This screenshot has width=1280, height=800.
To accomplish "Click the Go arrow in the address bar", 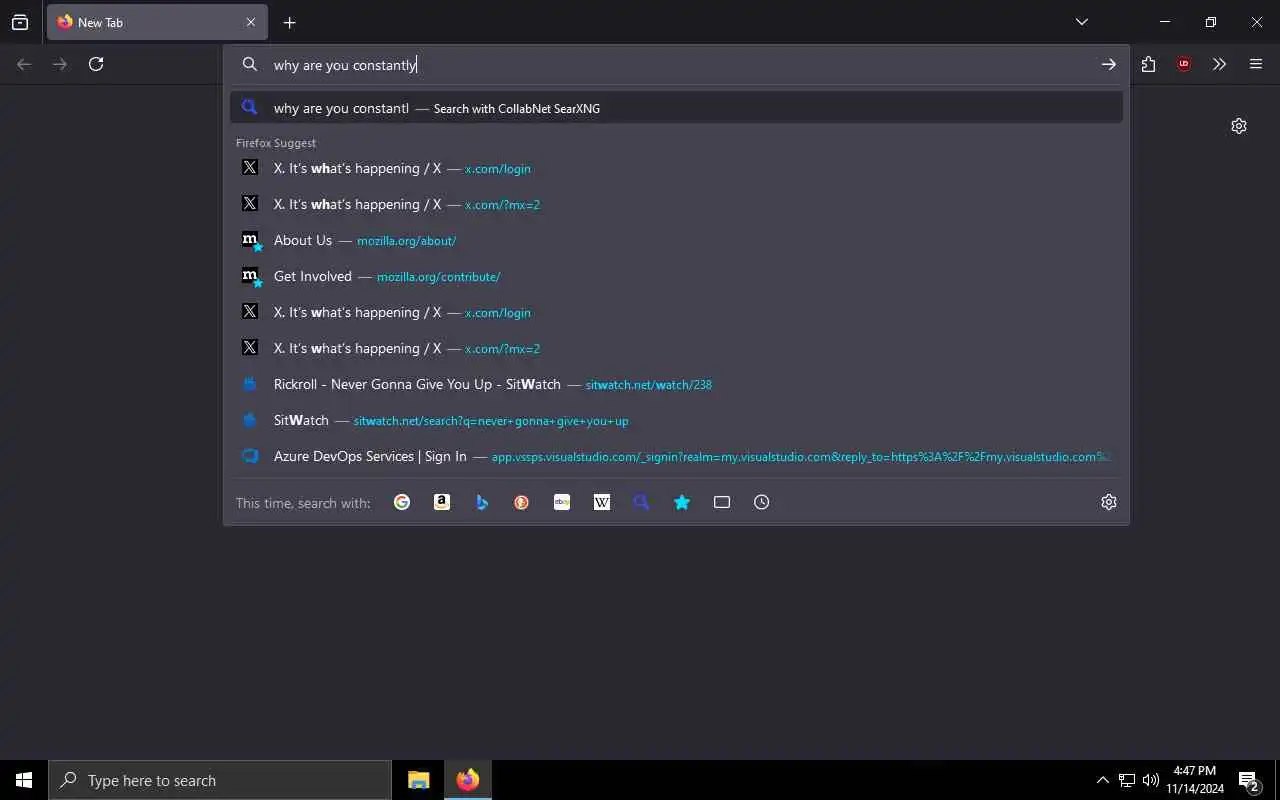I will click(1109, 64).
